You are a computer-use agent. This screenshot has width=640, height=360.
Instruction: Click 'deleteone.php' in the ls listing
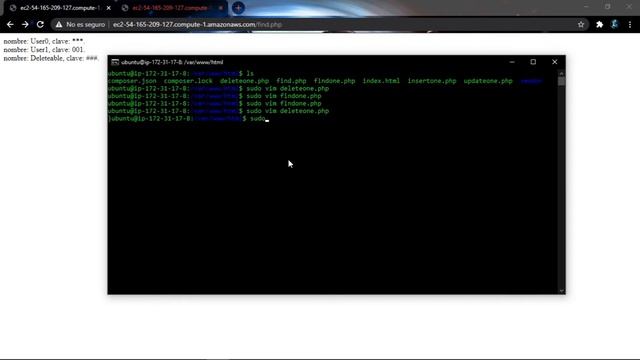click(x=244, y=81)
